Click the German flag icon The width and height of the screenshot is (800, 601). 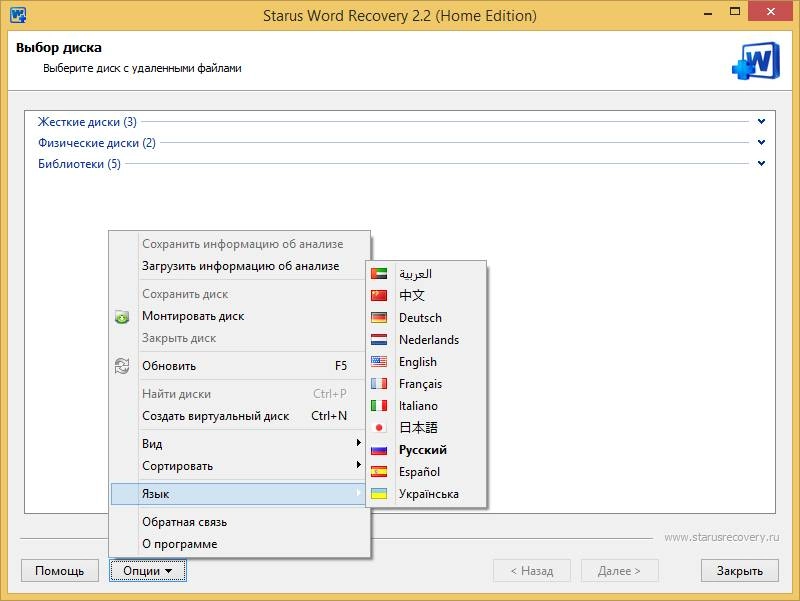click(x=379, y=317)
